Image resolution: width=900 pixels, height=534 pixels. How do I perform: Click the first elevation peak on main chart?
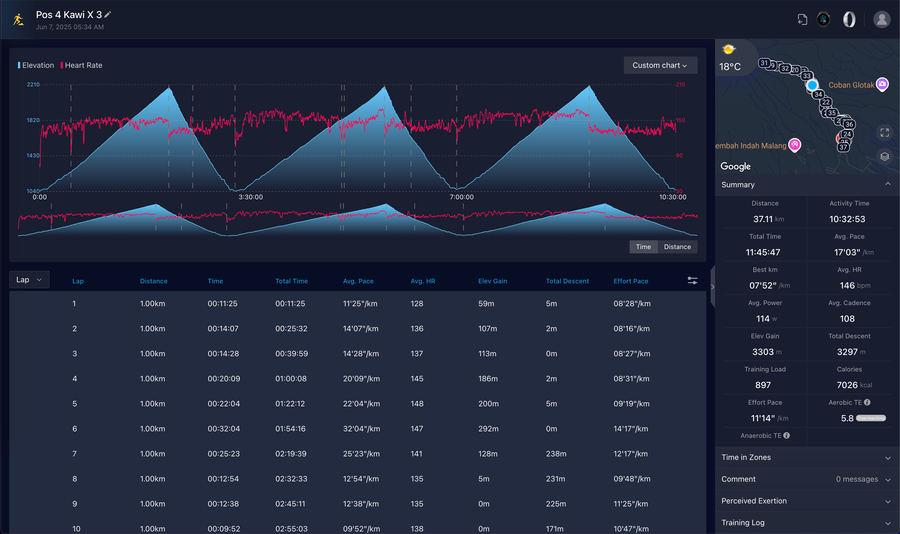(169, 88)
